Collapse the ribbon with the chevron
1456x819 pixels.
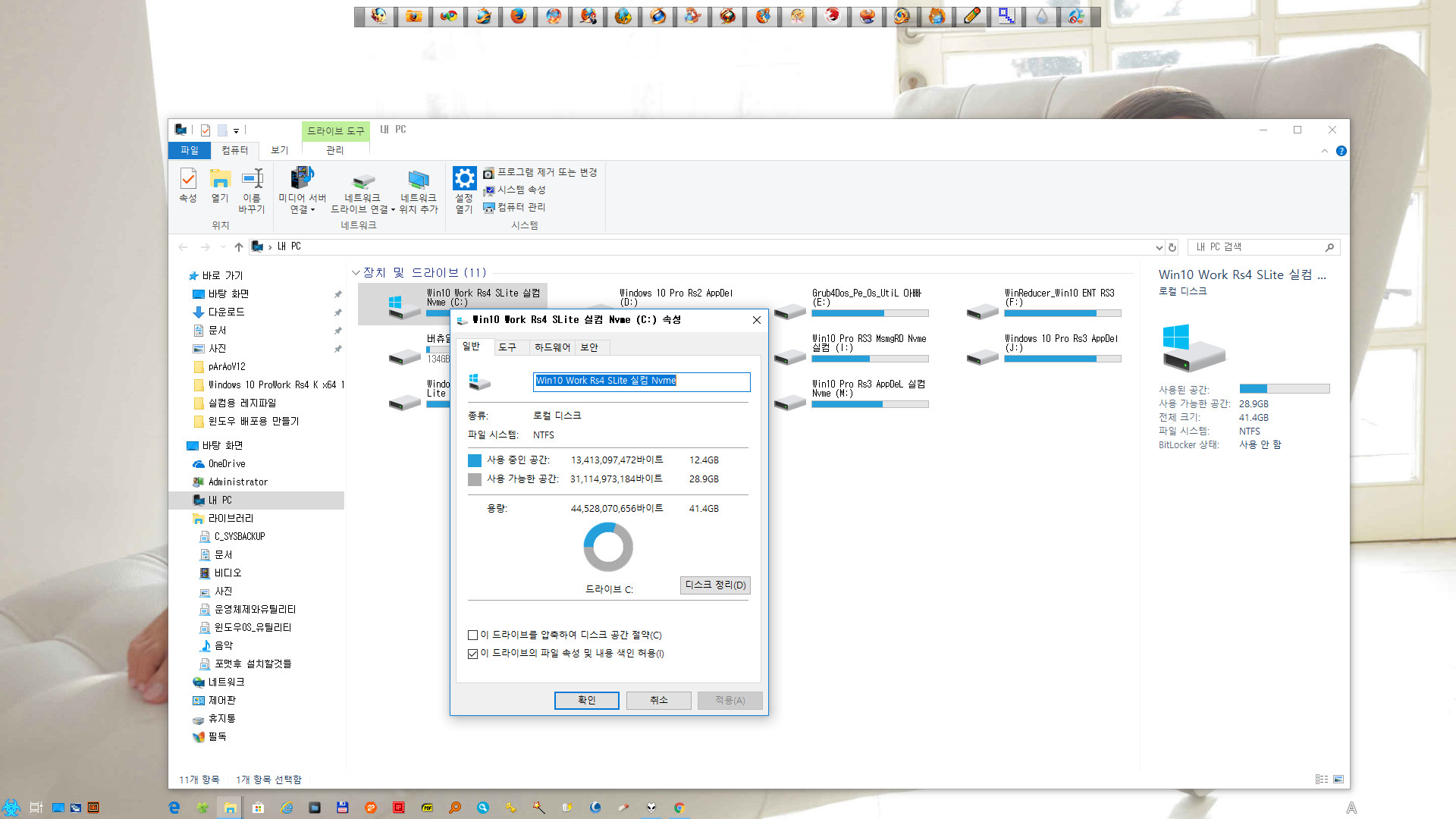coord(1325,151)
